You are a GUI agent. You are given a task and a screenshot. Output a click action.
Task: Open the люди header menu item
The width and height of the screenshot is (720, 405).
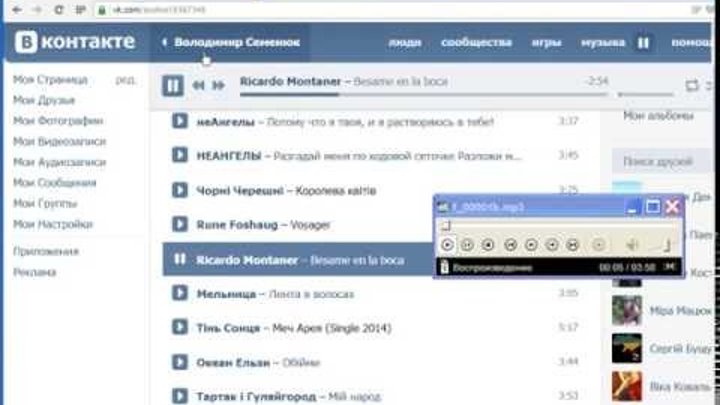[x=405, y=43]
